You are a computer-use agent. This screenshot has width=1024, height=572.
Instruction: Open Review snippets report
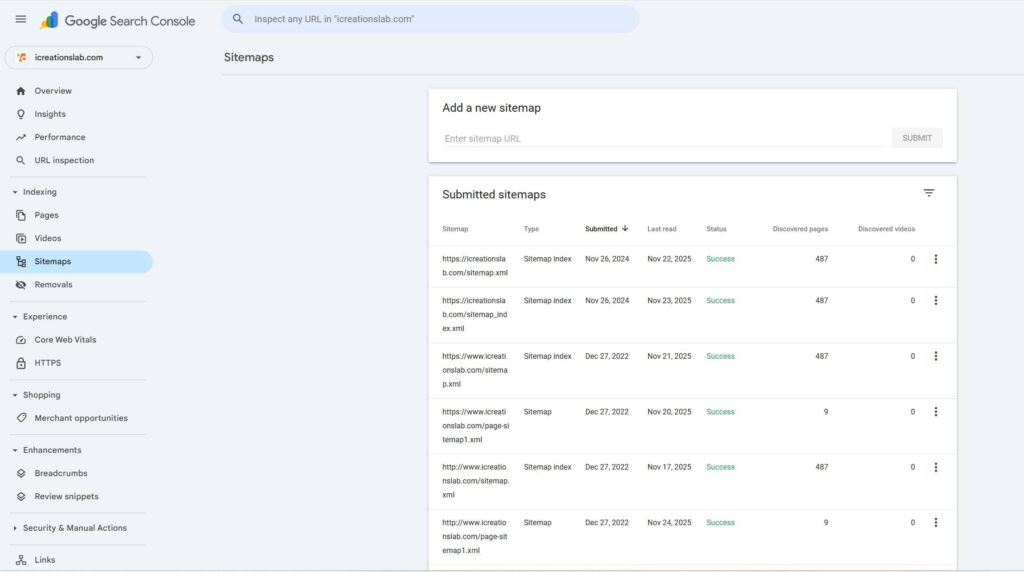pyautogui.click(x=67, y=496)
